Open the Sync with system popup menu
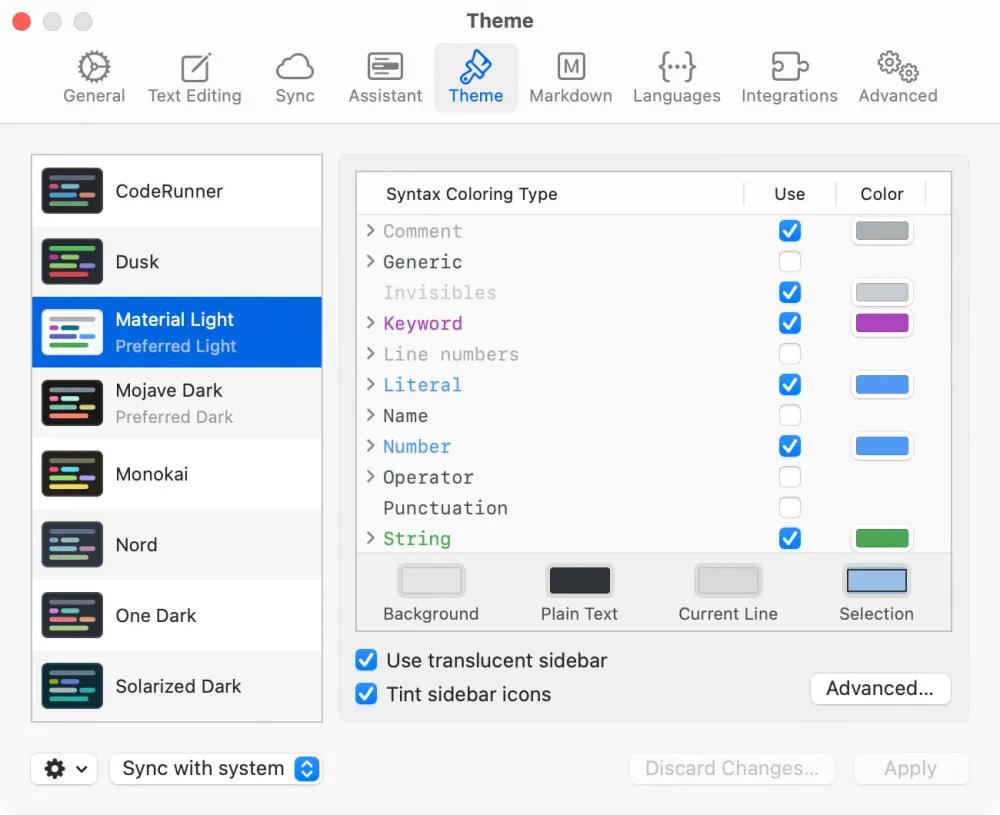The image size is (1000, 815). pos(216,768)
